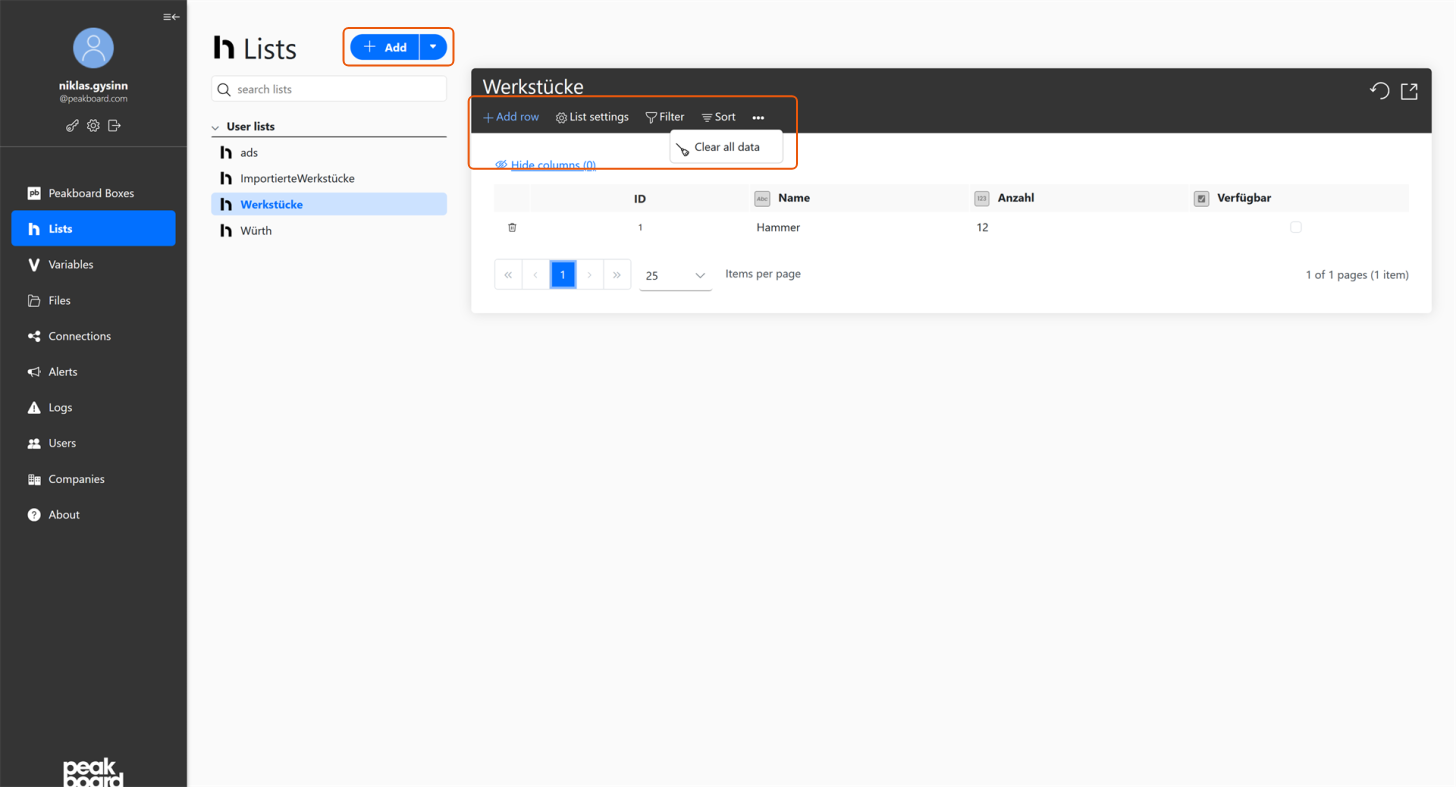Viewport: 1456px width, 787px height.
Task: Select Clear all data menu entry
Action: (x=726, y=147)
